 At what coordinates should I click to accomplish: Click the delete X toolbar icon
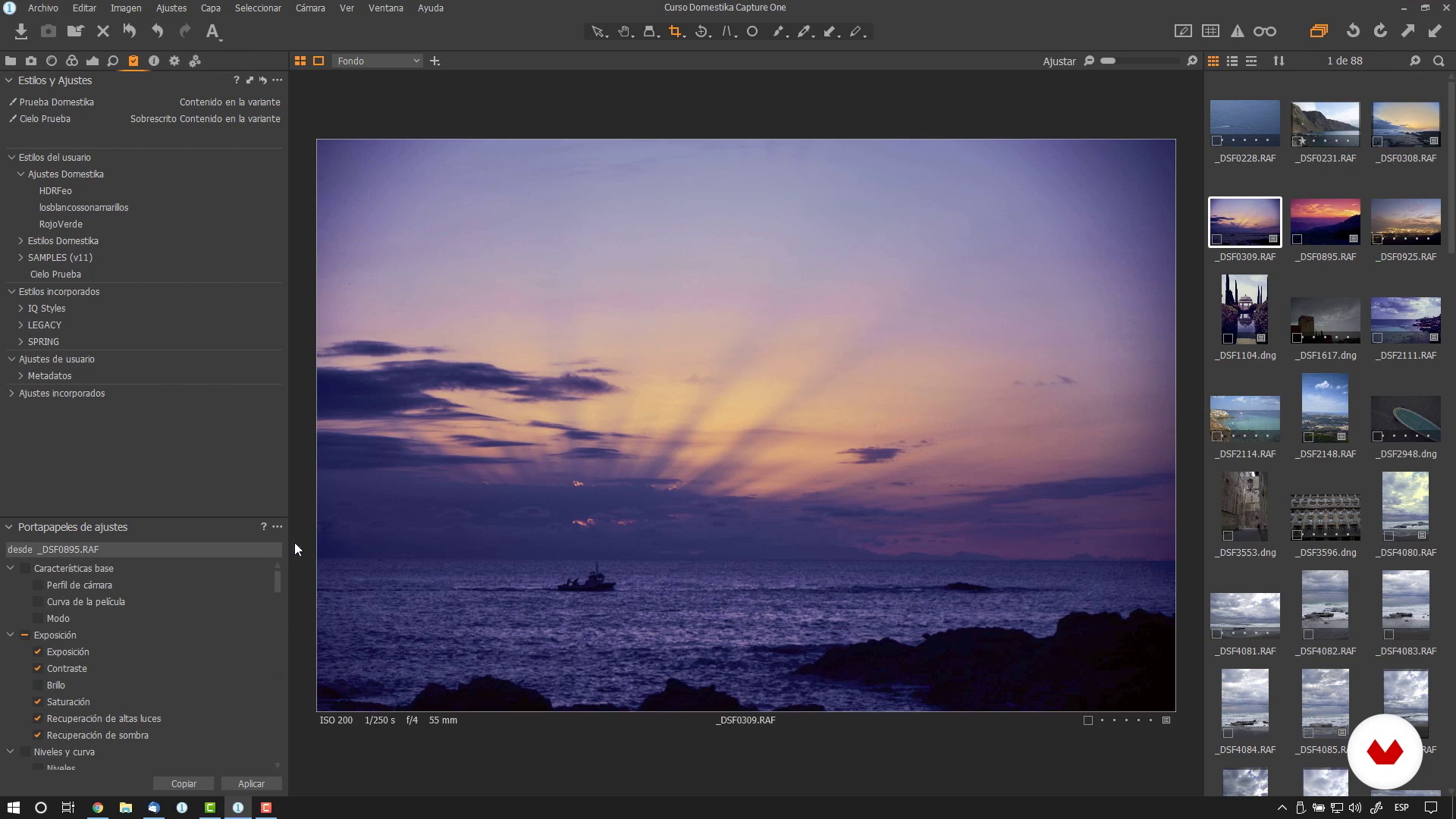point(103,31)
